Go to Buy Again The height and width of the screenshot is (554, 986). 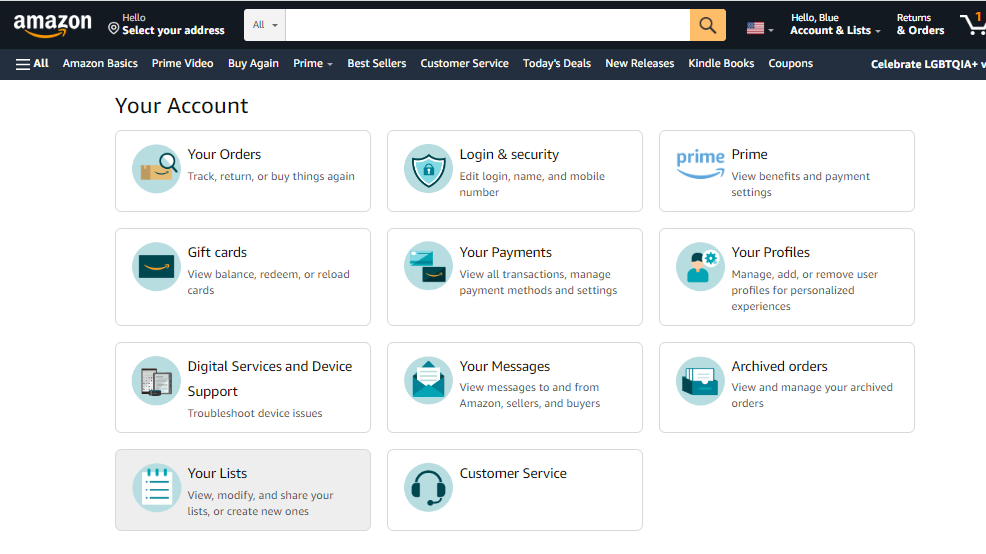pos(253,64)
